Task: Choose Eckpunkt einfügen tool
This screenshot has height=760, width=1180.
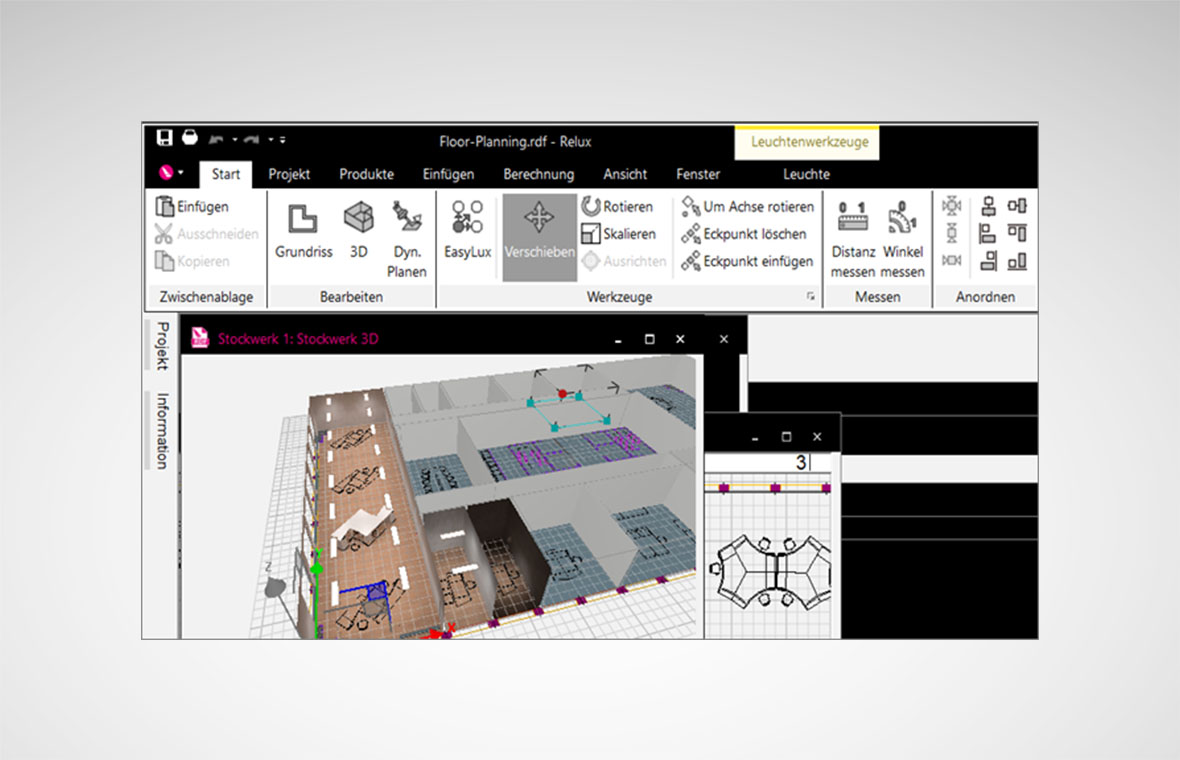Action: (747, 261)
